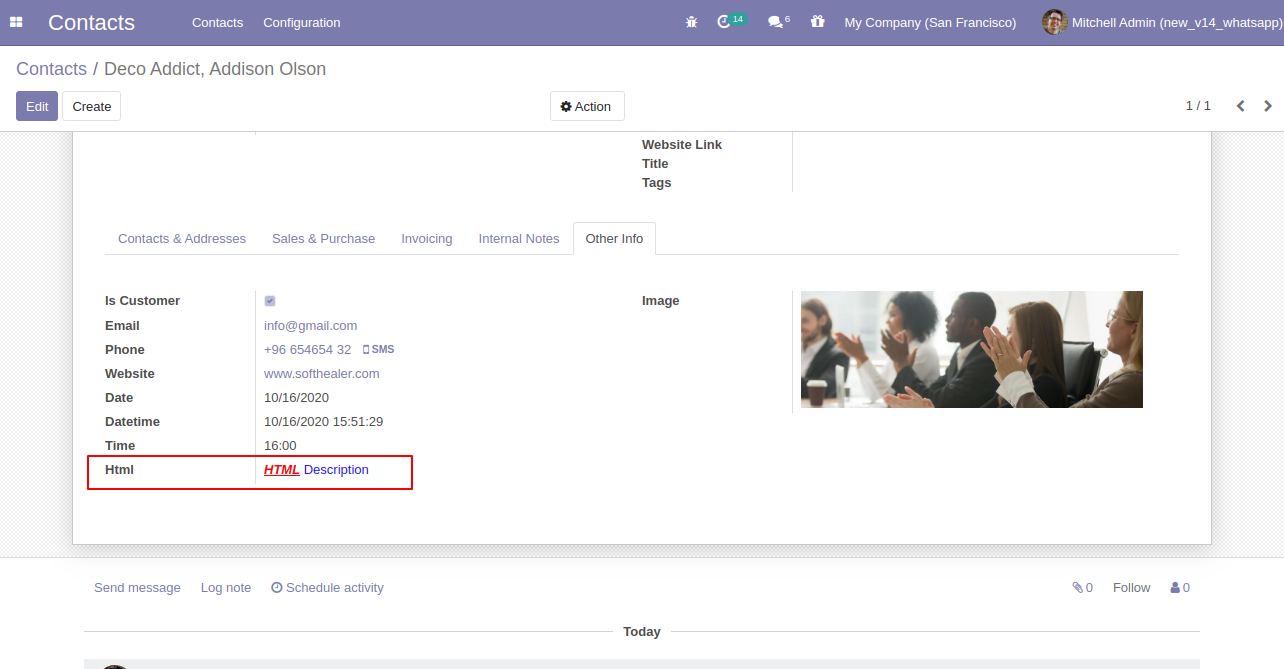
Task: Click the Image field label
Action: (660, 301)
